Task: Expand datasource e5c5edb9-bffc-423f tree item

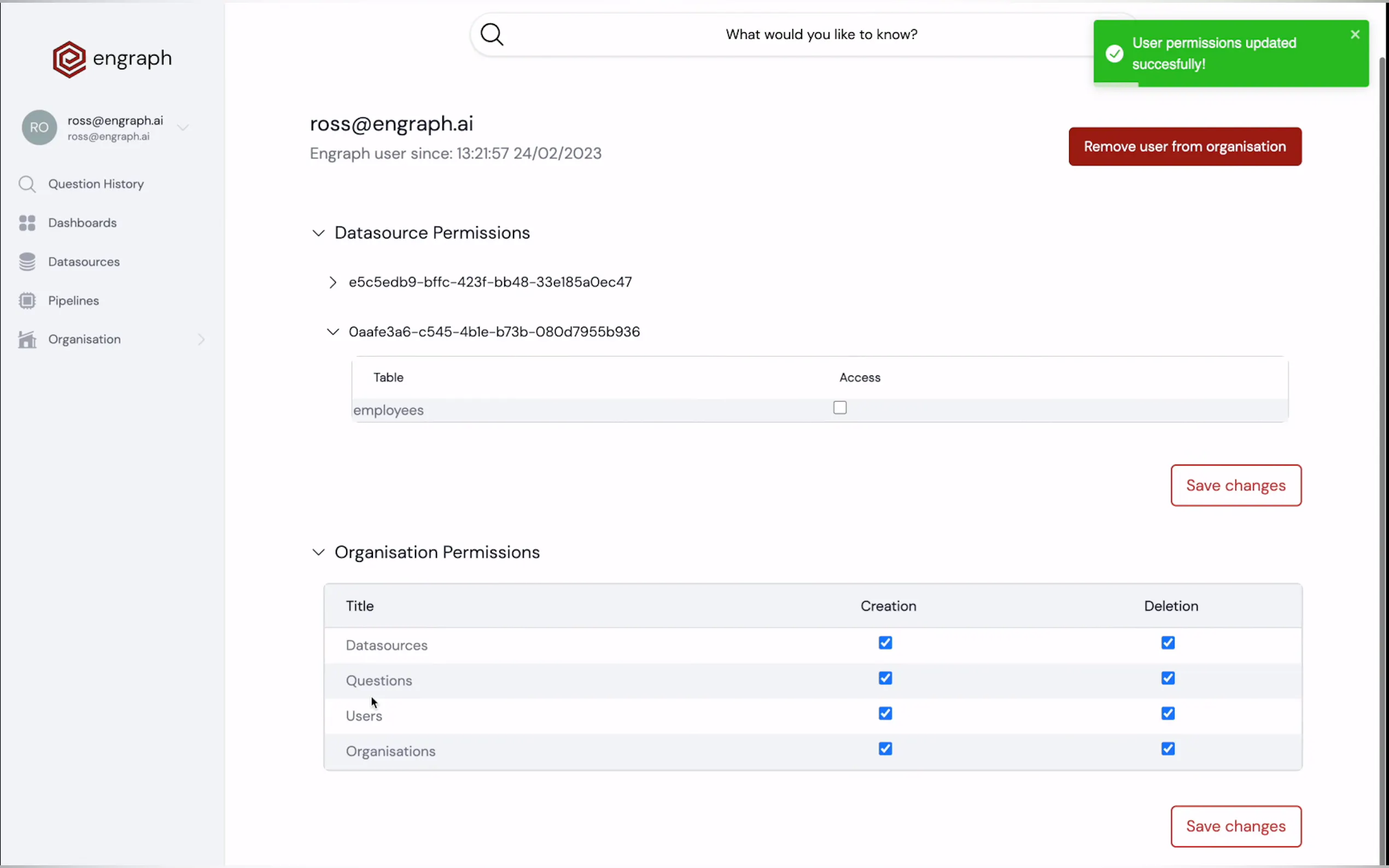Action: tap(332, 283)
